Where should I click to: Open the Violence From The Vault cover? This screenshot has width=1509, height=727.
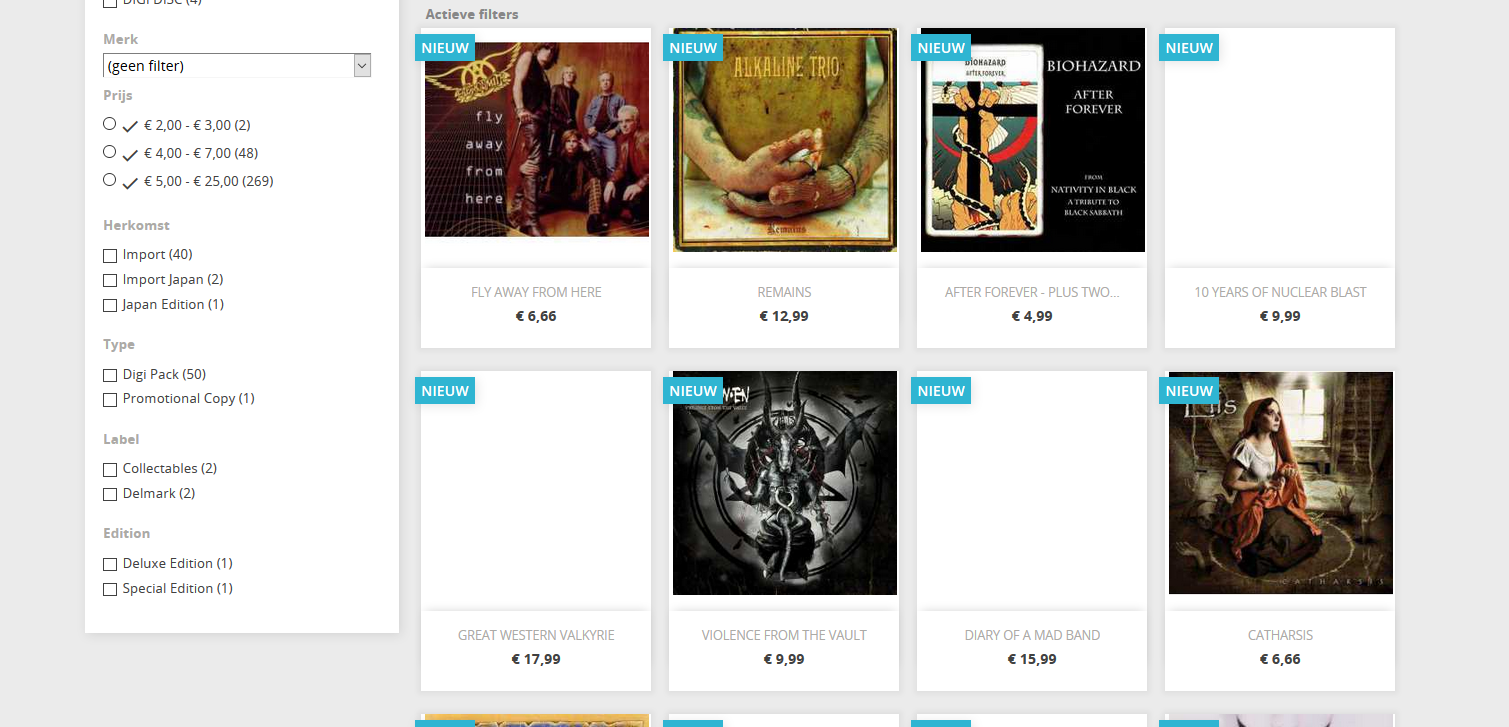(x=785, y=483)
